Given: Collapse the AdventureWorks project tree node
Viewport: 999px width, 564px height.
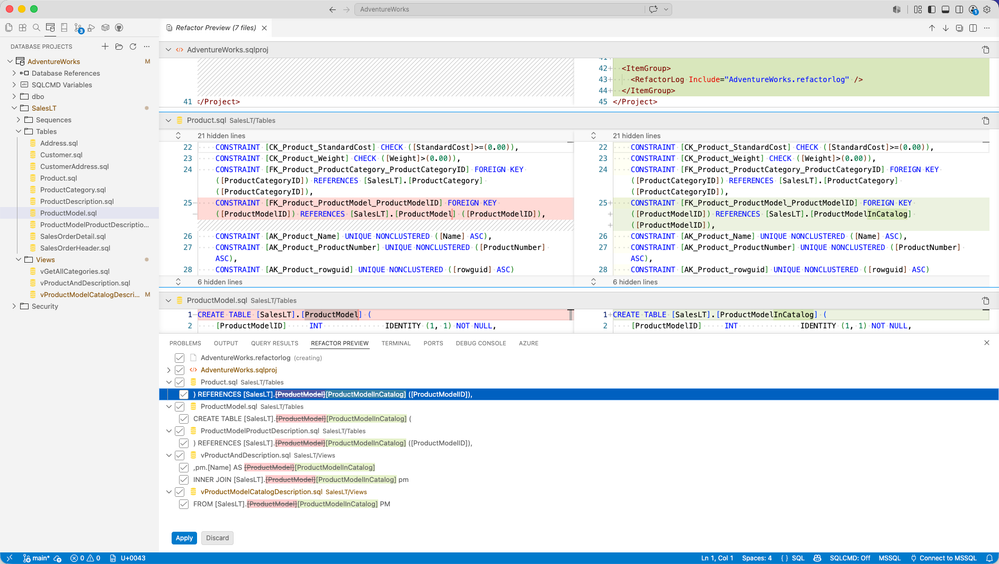Looking at the screenshot, I should pos(10,62).
